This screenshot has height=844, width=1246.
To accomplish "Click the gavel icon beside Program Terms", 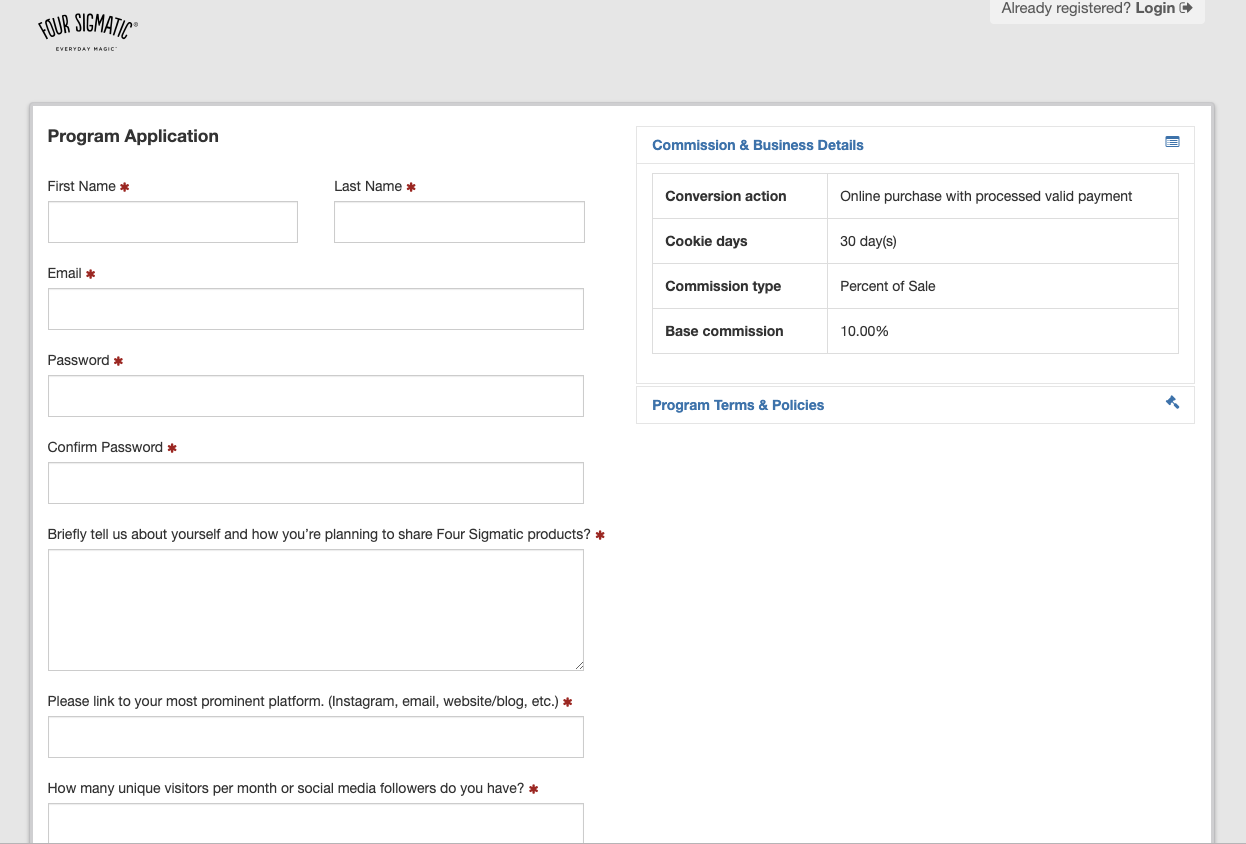I will (x=1172, y=402).
